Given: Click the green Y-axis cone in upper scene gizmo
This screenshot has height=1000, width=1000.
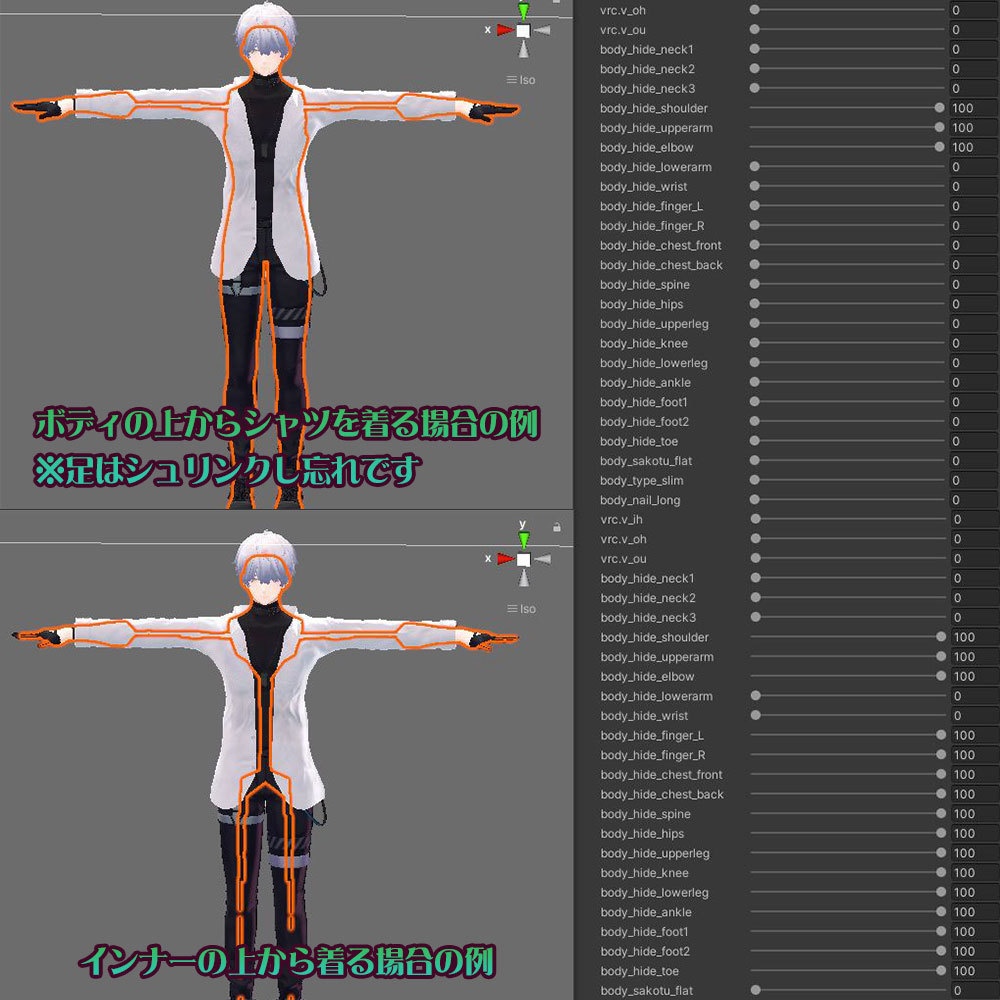Looking at the screenshot, I should [x=524, y=10].
